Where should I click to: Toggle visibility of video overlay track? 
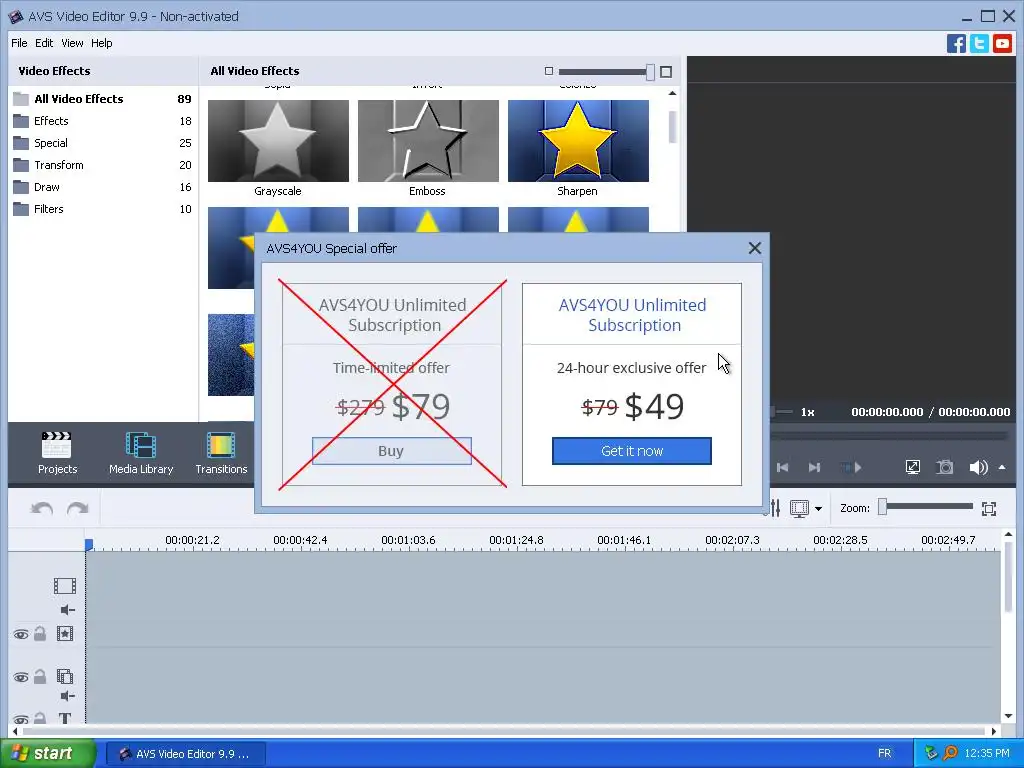[21, 677]
